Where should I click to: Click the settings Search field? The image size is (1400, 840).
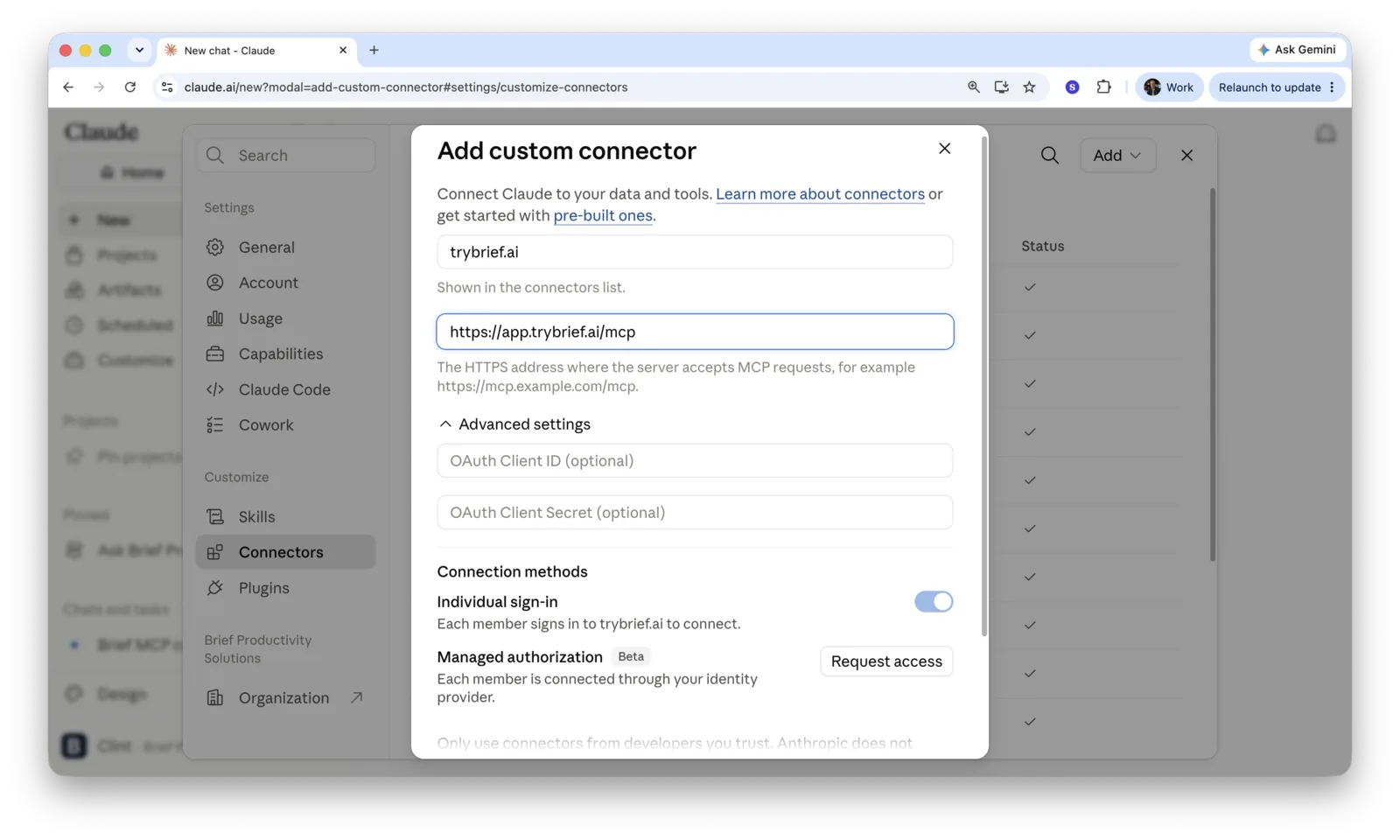pyautogui.click(x=286, y=155)
